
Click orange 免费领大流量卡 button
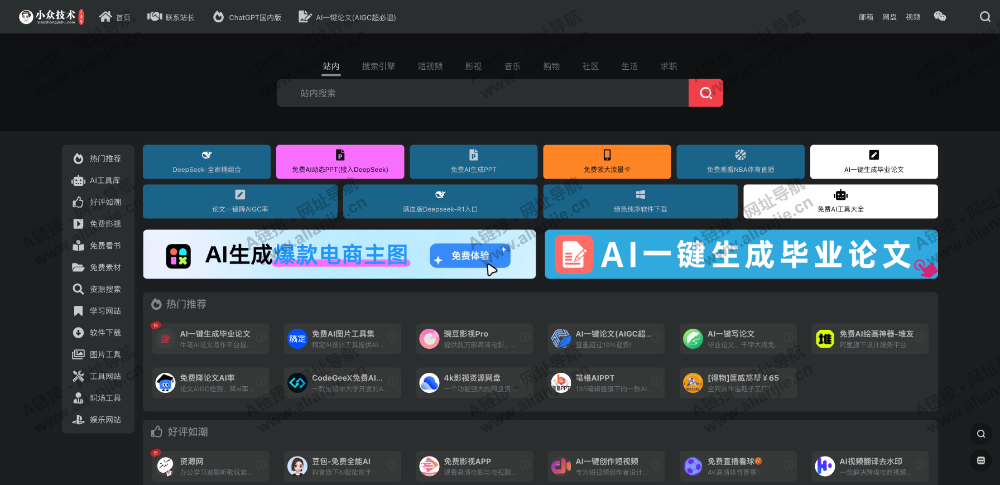pyautogui.click(x=607, y=162)
